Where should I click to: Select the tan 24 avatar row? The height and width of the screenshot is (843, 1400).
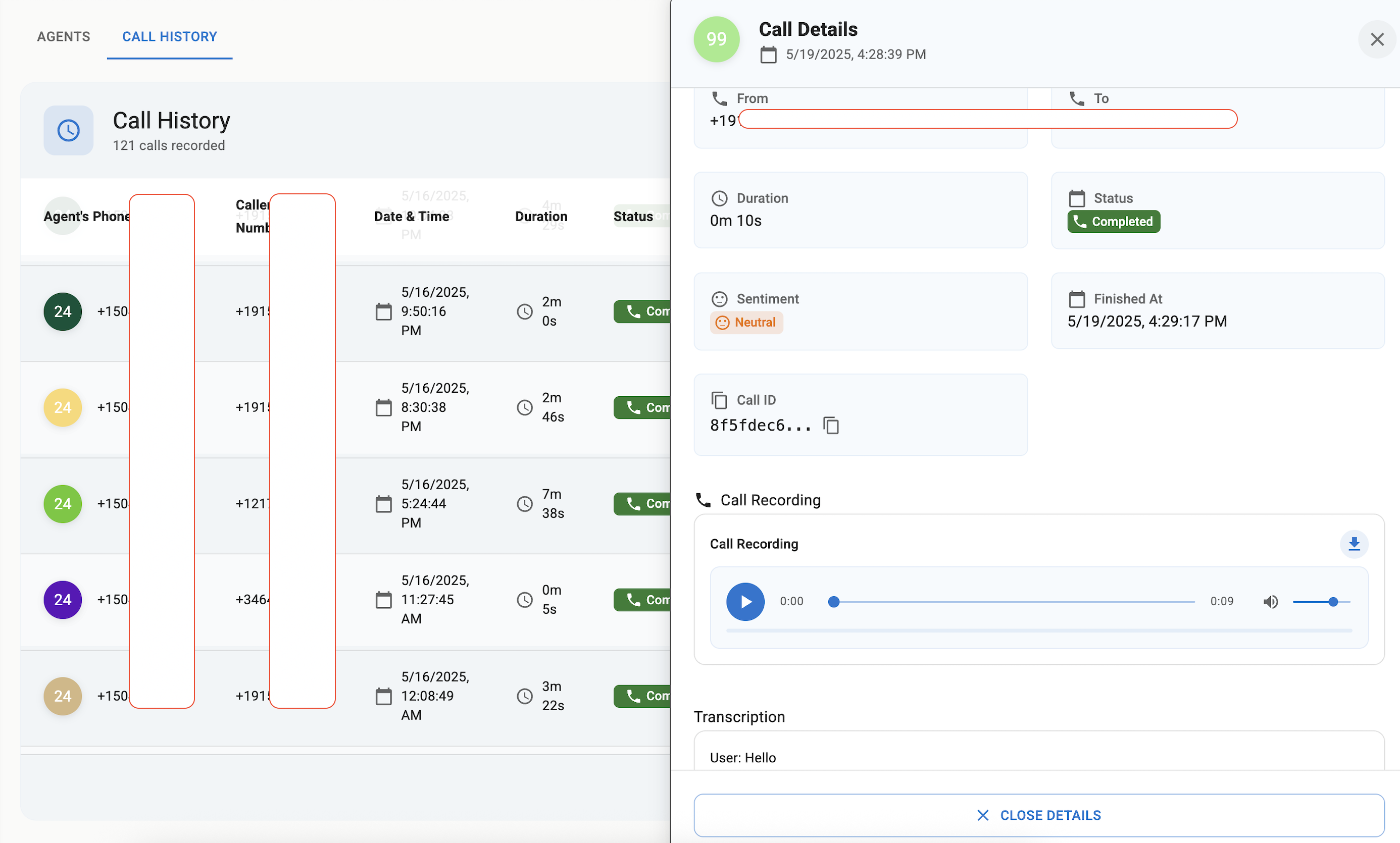click(63, 697)
